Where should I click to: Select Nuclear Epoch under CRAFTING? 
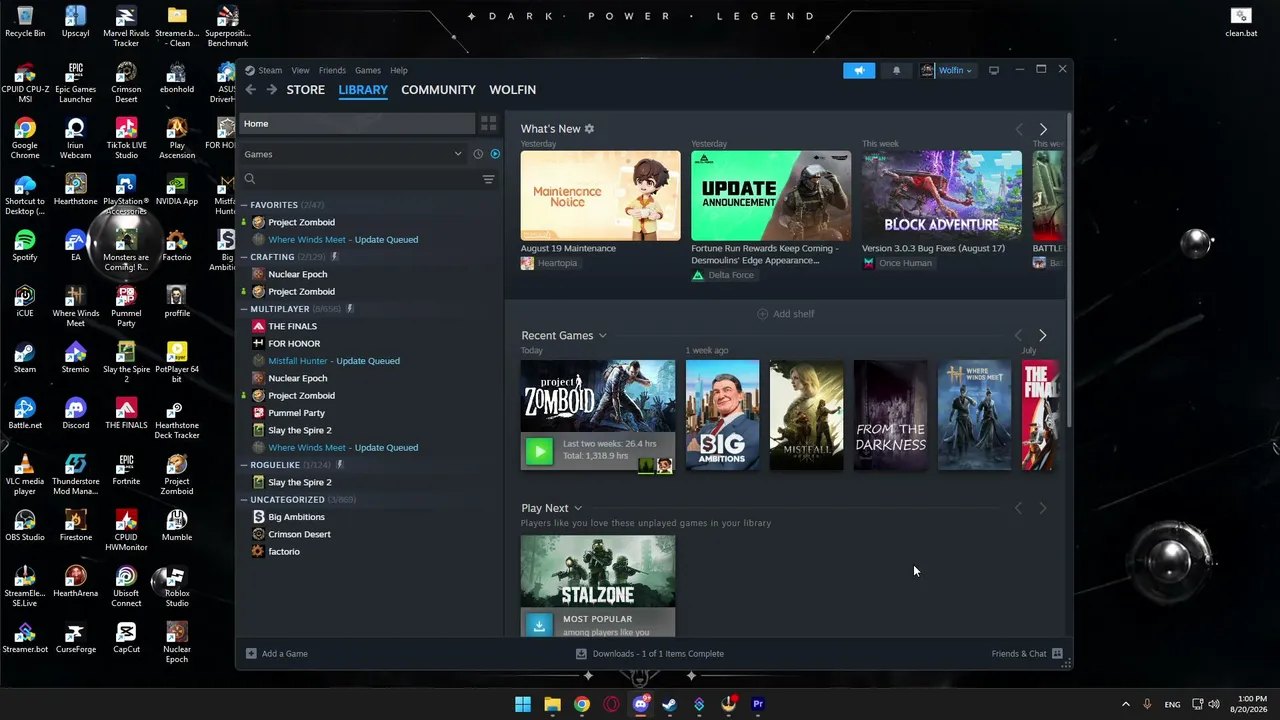(x=298, y=274)
